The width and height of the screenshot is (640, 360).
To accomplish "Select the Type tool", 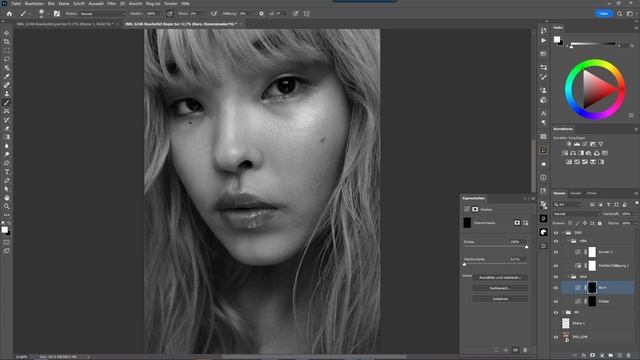I will [x=7, y=172].
